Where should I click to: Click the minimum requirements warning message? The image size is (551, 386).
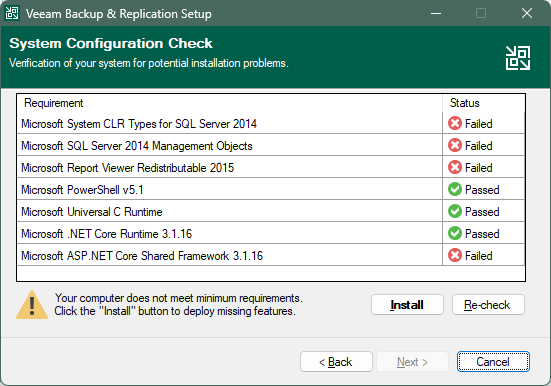click(178, 304)
